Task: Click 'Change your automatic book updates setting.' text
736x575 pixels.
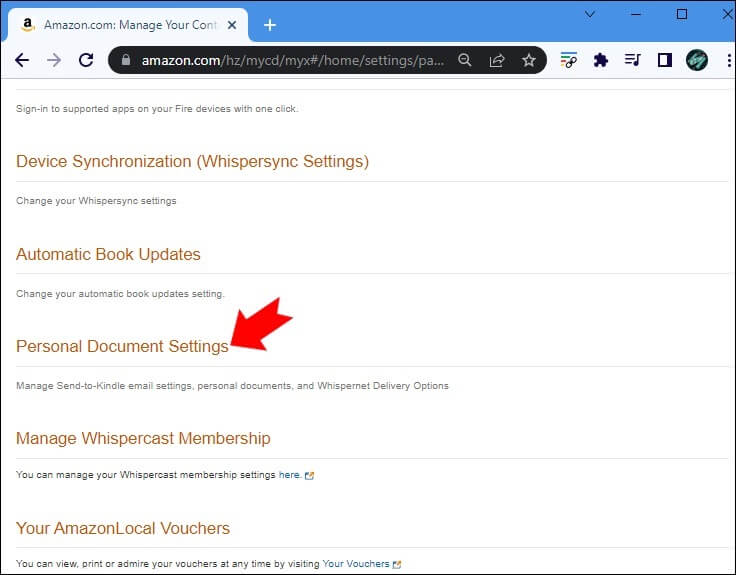Action: click(120, 294)
